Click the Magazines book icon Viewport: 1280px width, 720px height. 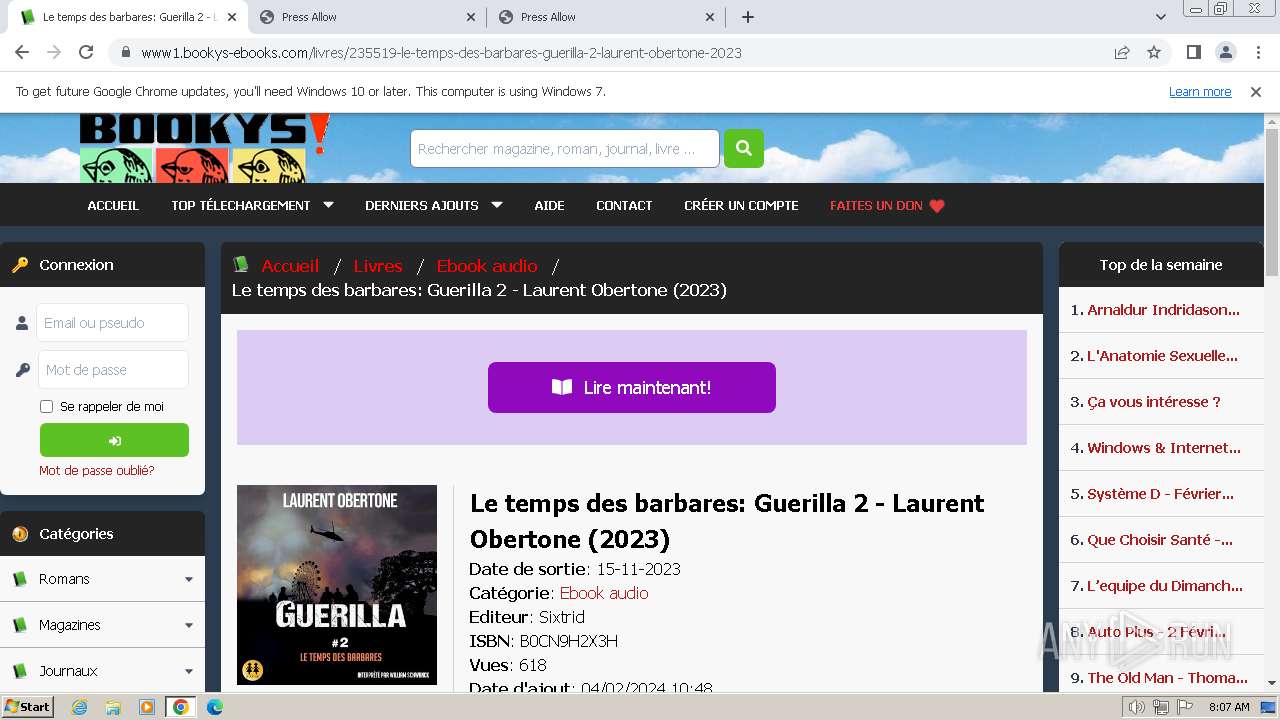(x=19, y=625)
